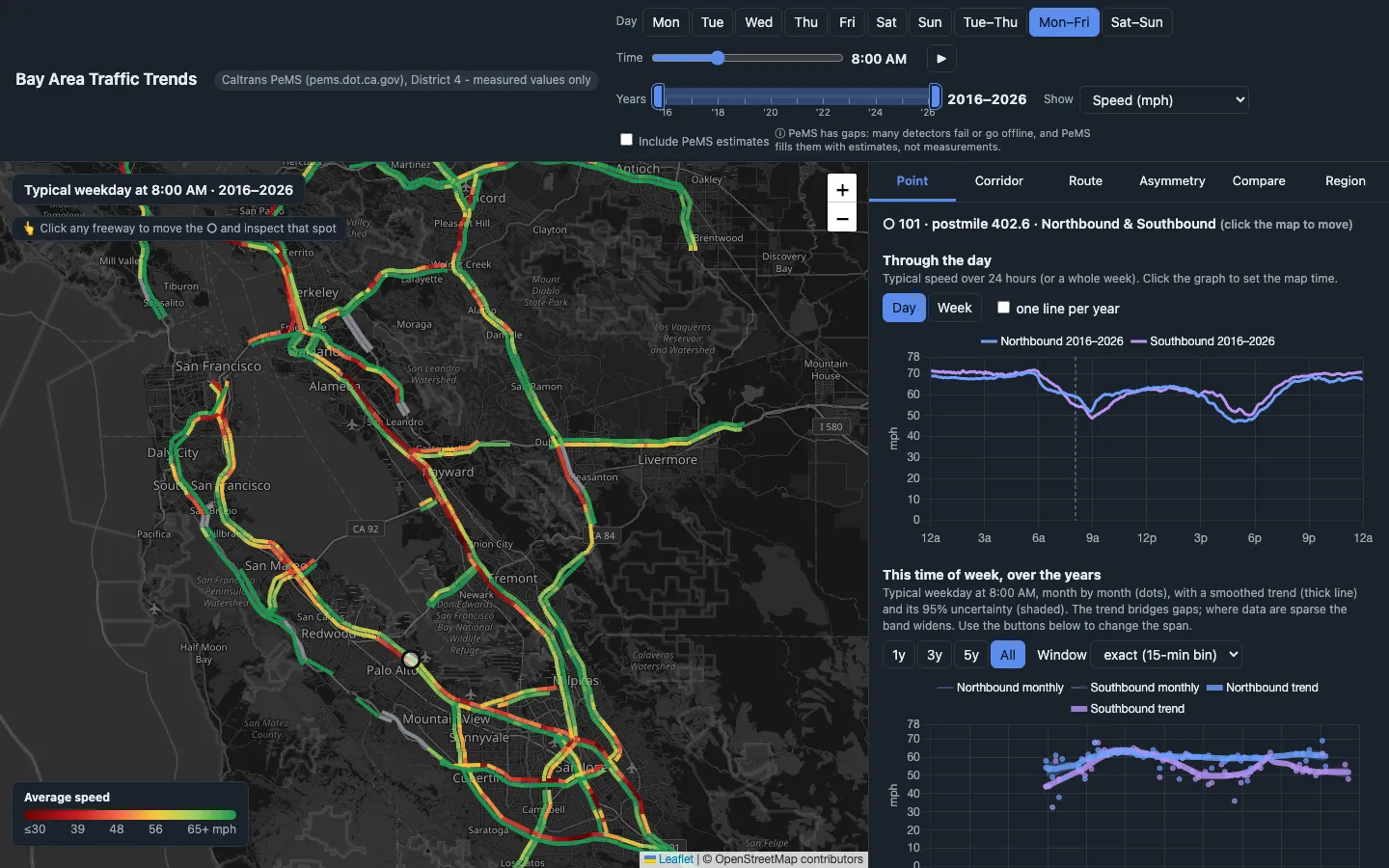Open the Window bin size dropdown

tap(1166, 655)
